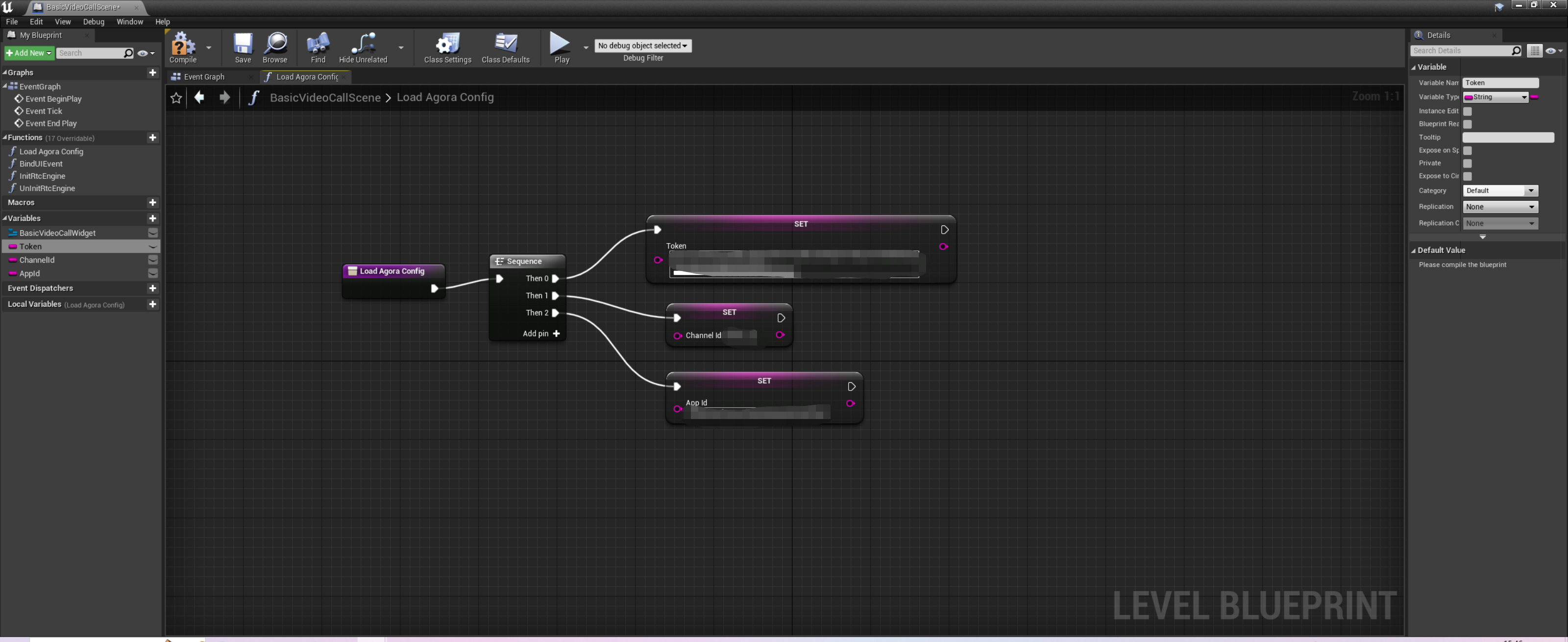
Task: Toggle ChannelId variable visibility eye
Action: point(153,260)
